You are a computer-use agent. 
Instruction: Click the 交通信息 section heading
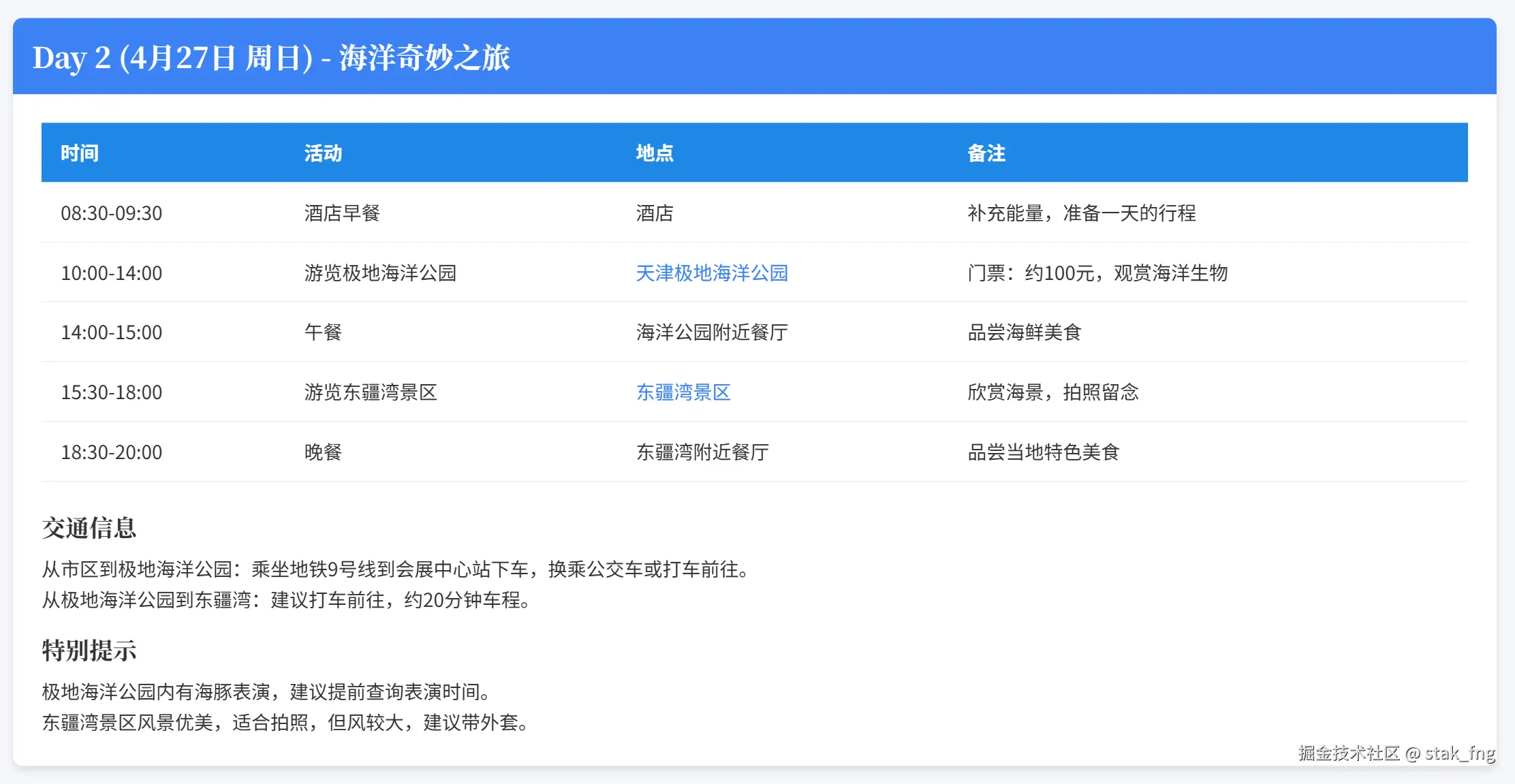pyautogui.click(x=89, y=528)
